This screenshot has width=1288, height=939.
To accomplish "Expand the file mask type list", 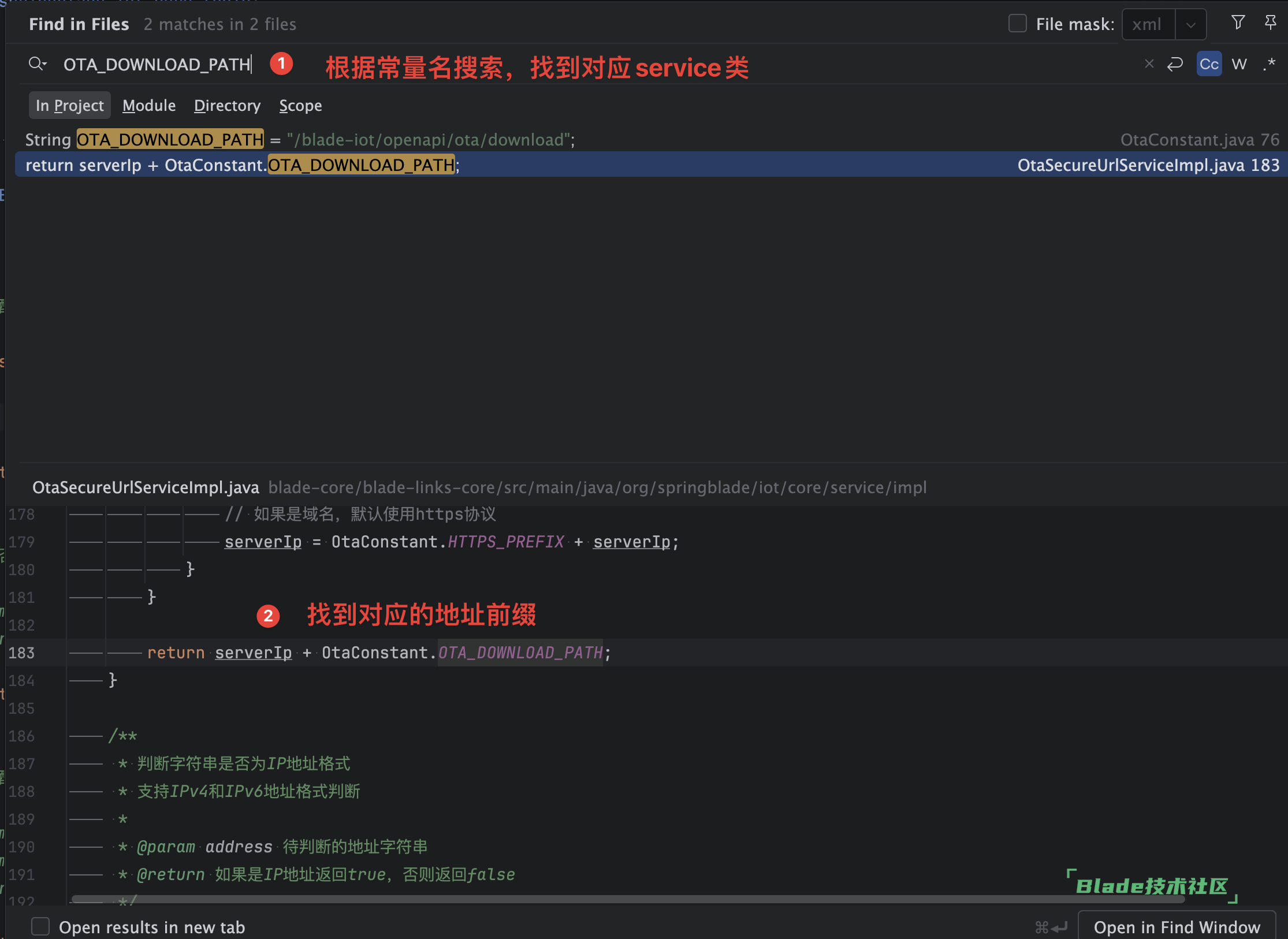I will coord(1190,24).
